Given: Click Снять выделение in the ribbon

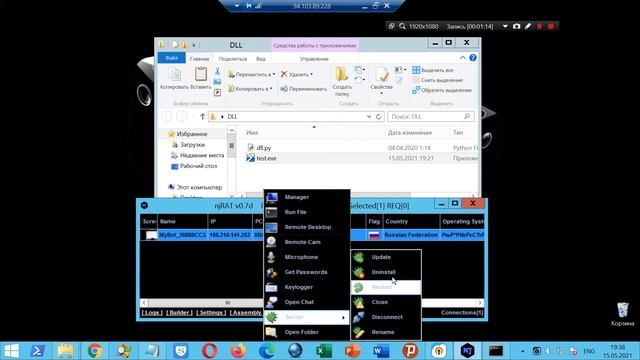Looking at the screenshot, I should pos(437,80).
